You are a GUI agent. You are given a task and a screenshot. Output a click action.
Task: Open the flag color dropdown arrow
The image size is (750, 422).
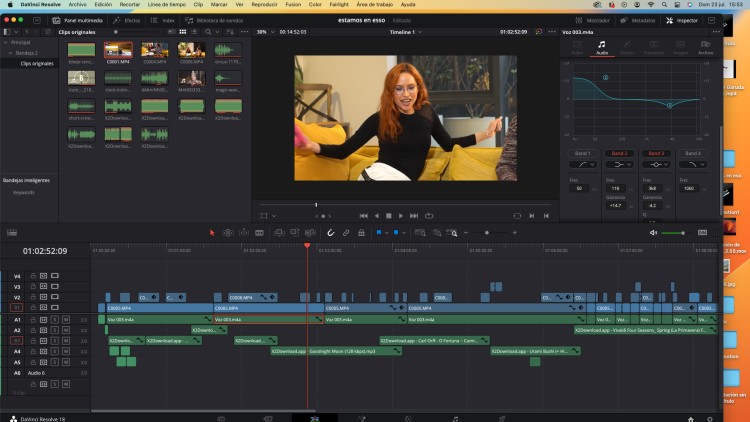point(386,233)
